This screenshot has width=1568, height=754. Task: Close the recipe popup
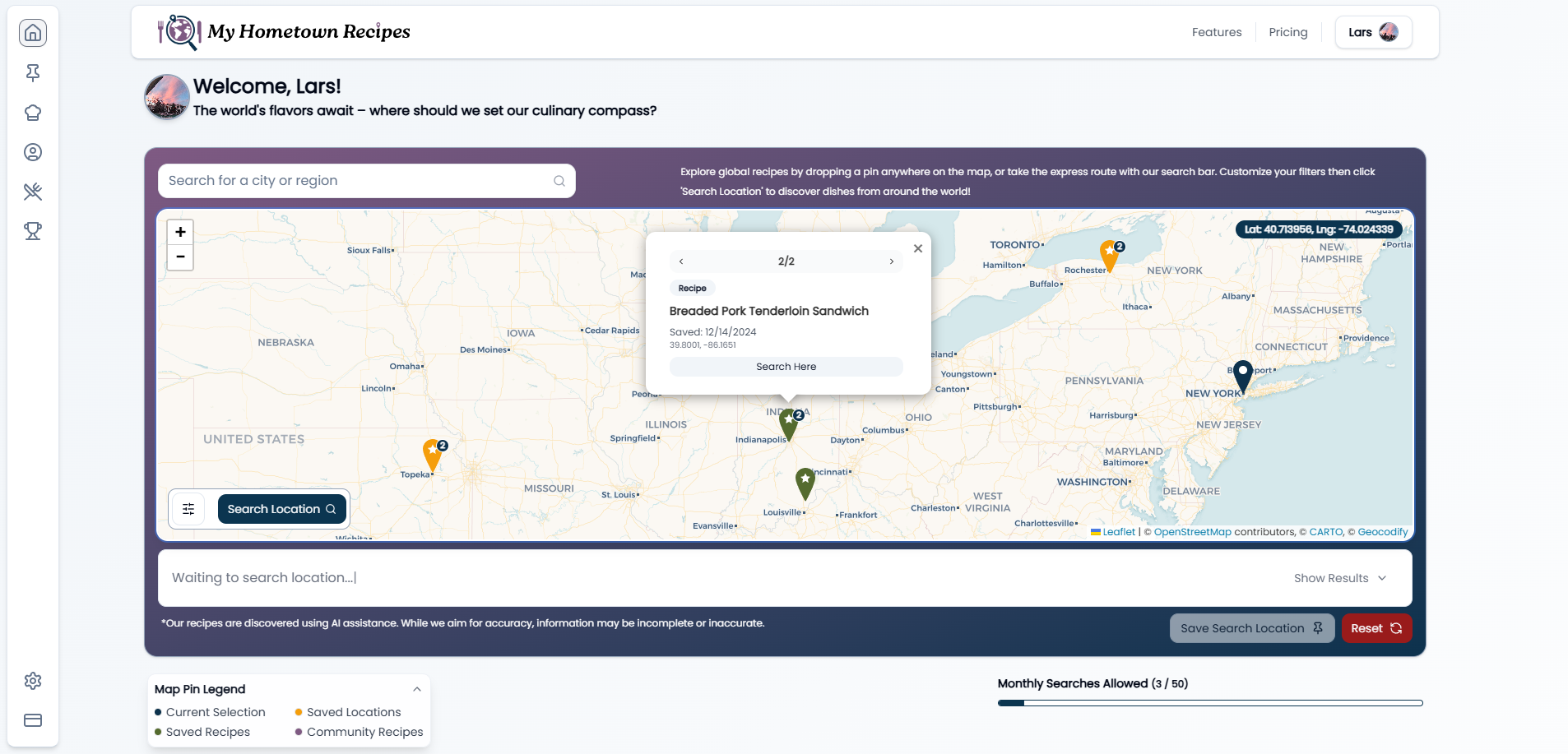(918, 248)
